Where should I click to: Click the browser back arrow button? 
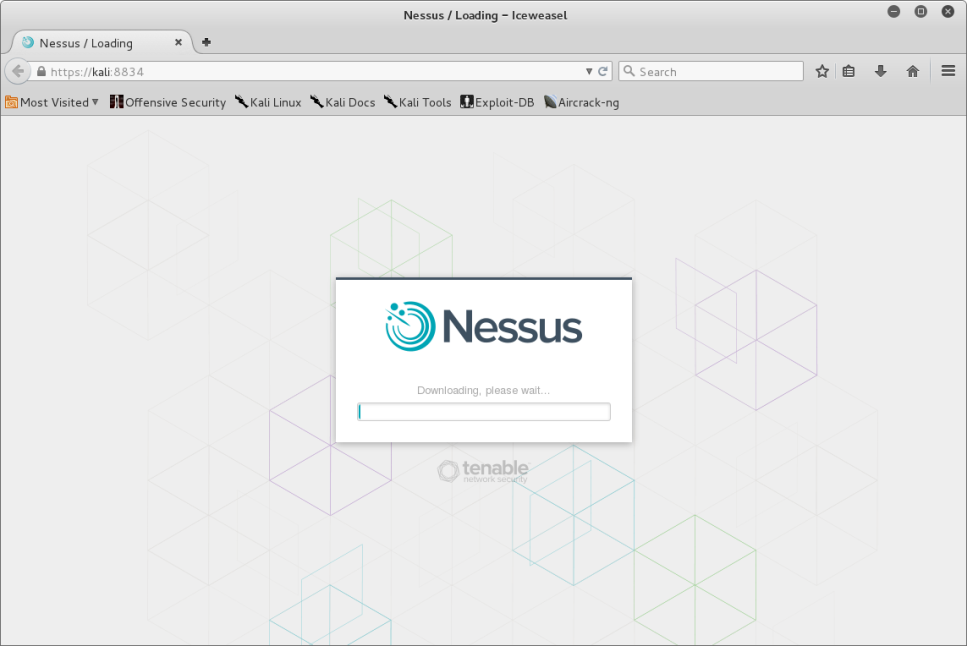(x=18, y=72)
